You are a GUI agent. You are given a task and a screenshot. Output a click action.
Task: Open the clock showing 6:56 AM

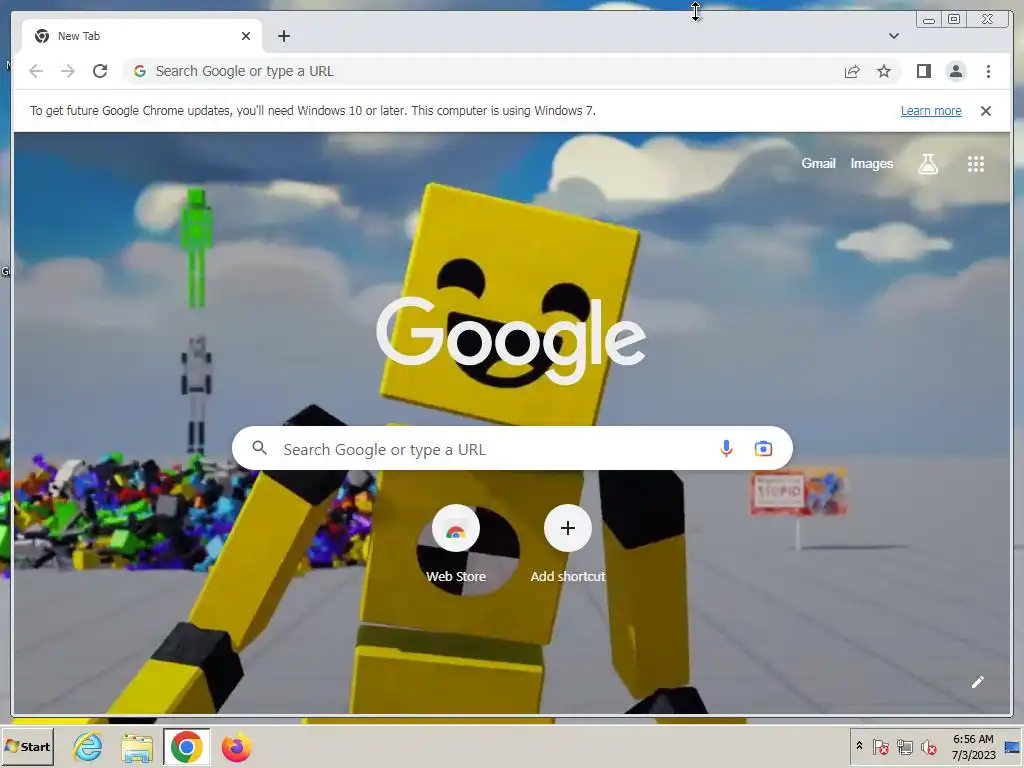tap(973, 746)
